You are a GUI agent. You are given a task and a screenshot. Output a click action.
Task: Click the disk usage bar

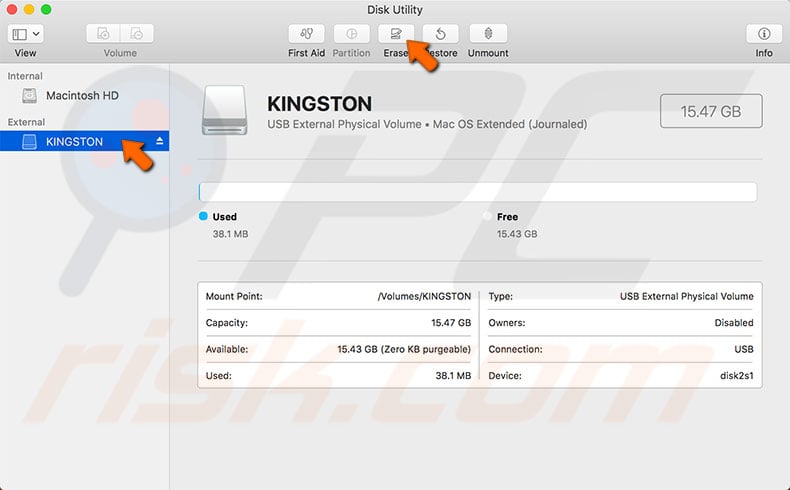coord(478,192)
